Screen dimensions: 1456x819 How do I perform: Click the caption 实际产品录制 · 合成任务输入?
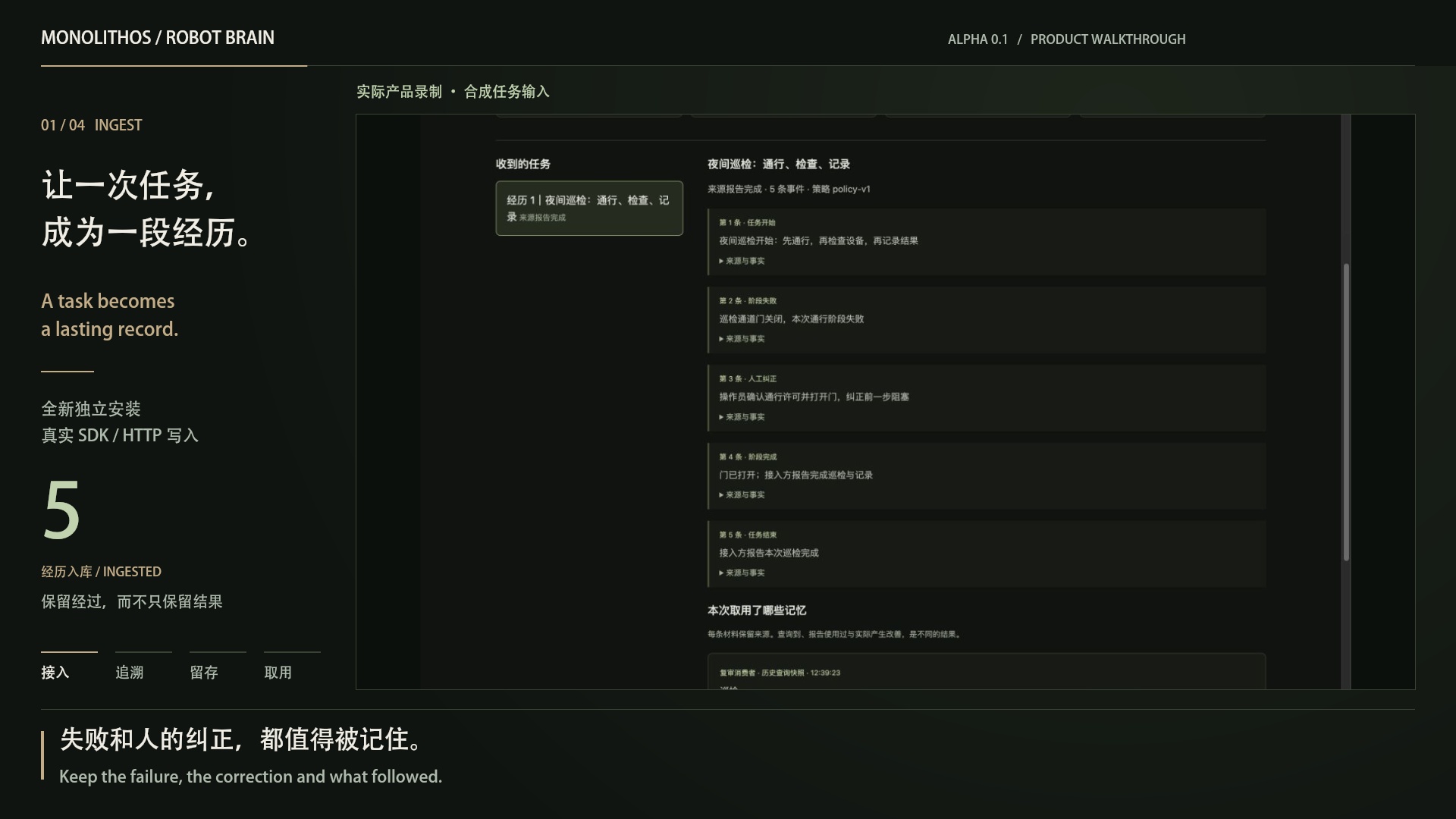pos(453,92)
